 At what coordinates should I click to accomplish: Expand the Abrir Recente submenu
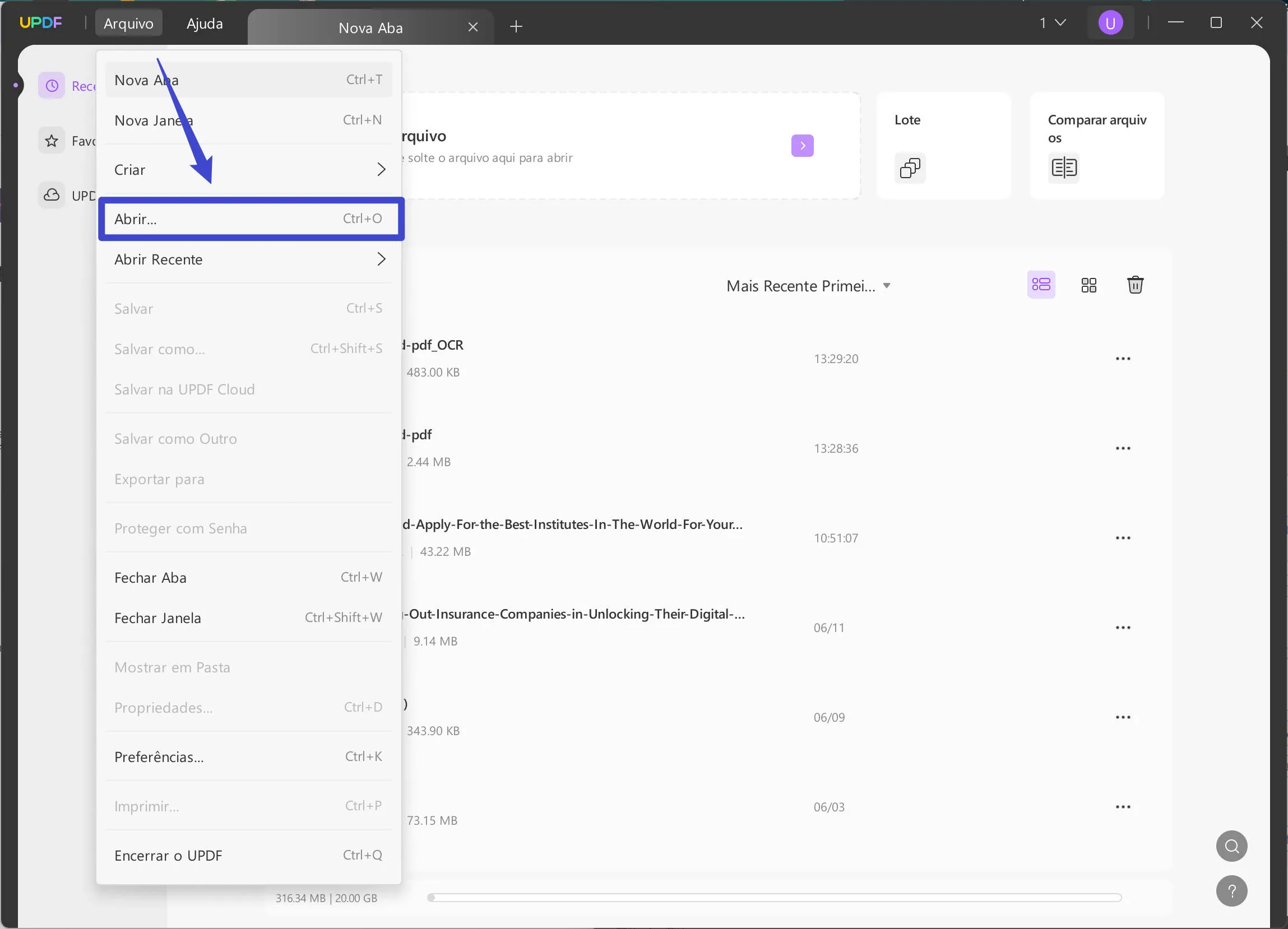[x=250, y=259]
